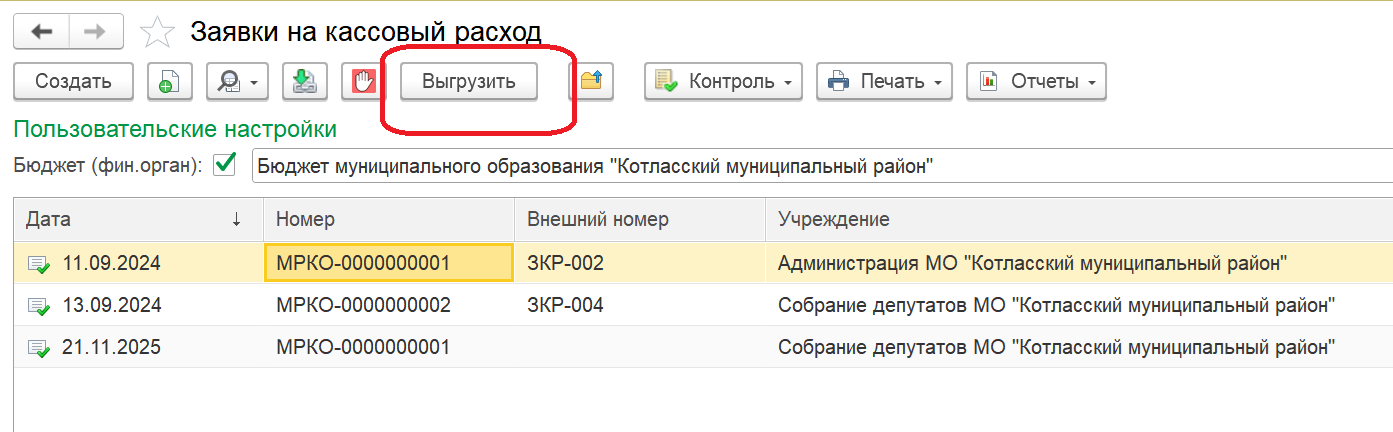
Task: Click the budget name input field
Action: tap(820, 166)
